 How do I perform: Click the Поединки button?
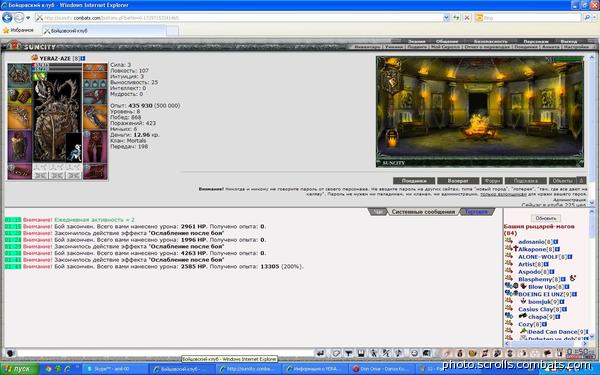pos(414,181)
